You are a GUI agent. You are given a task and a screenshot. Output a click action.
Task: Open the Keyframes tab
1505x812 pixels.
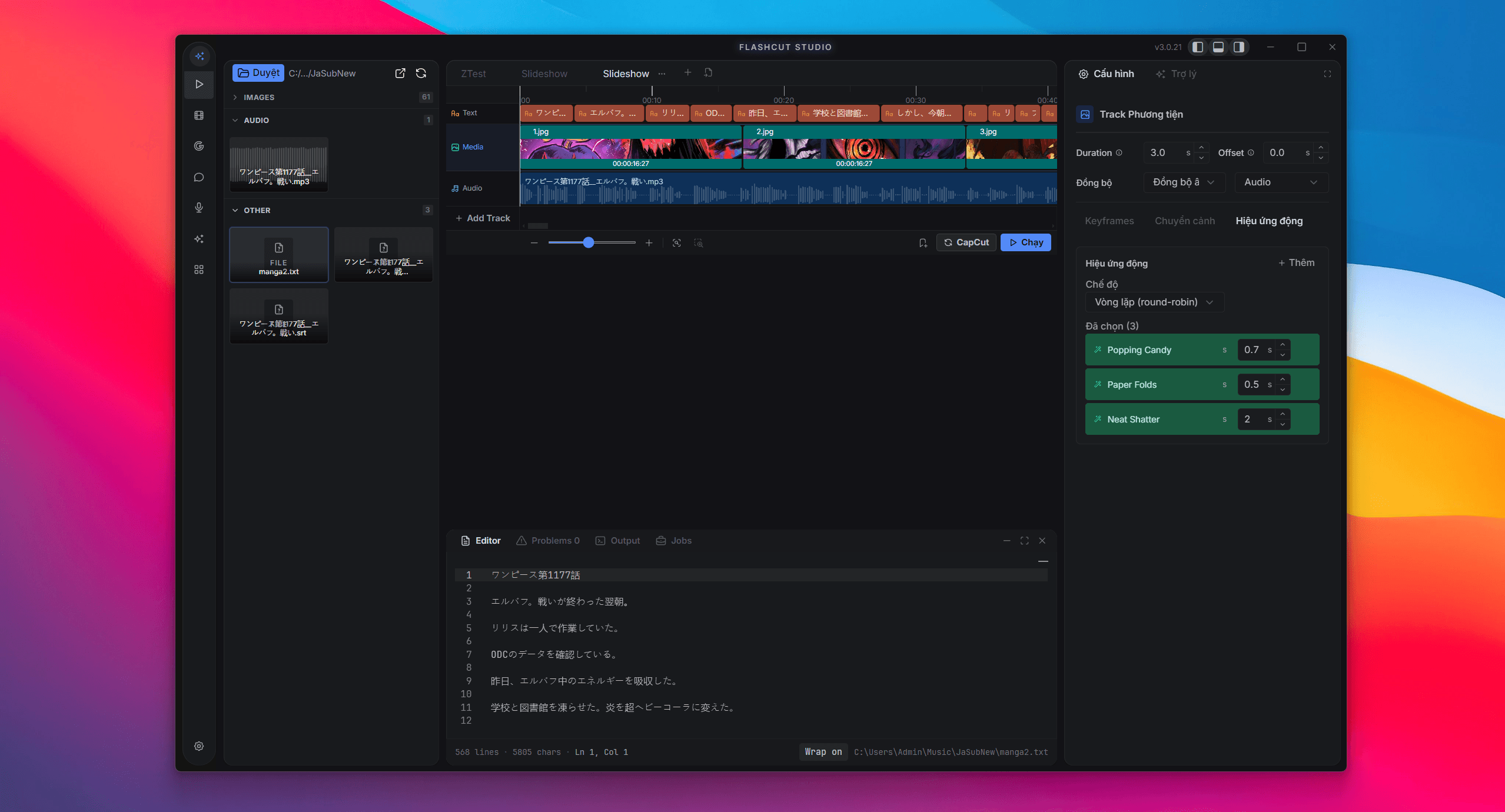pos(1109,221)
